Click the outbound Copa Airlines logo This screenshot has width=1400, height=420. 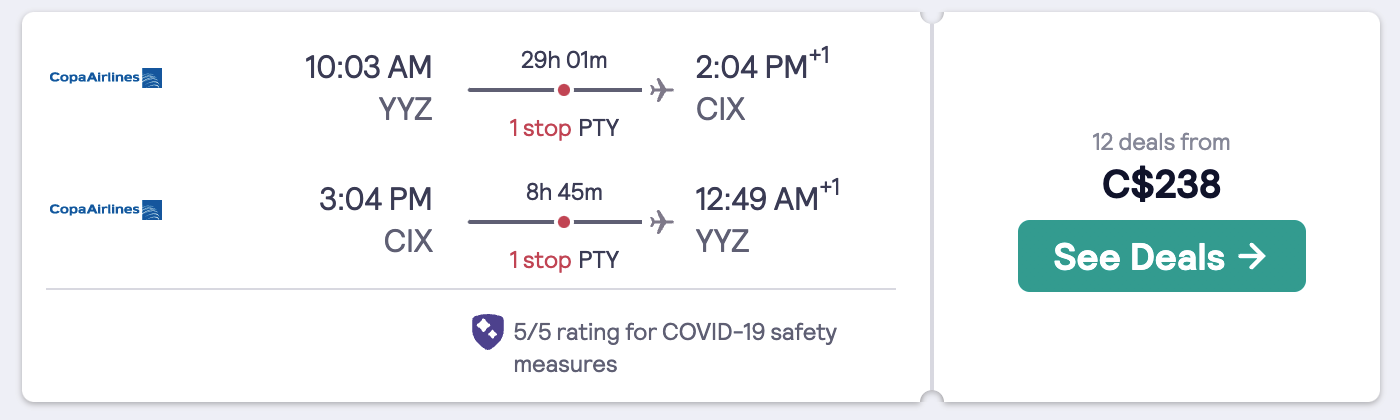106,77
